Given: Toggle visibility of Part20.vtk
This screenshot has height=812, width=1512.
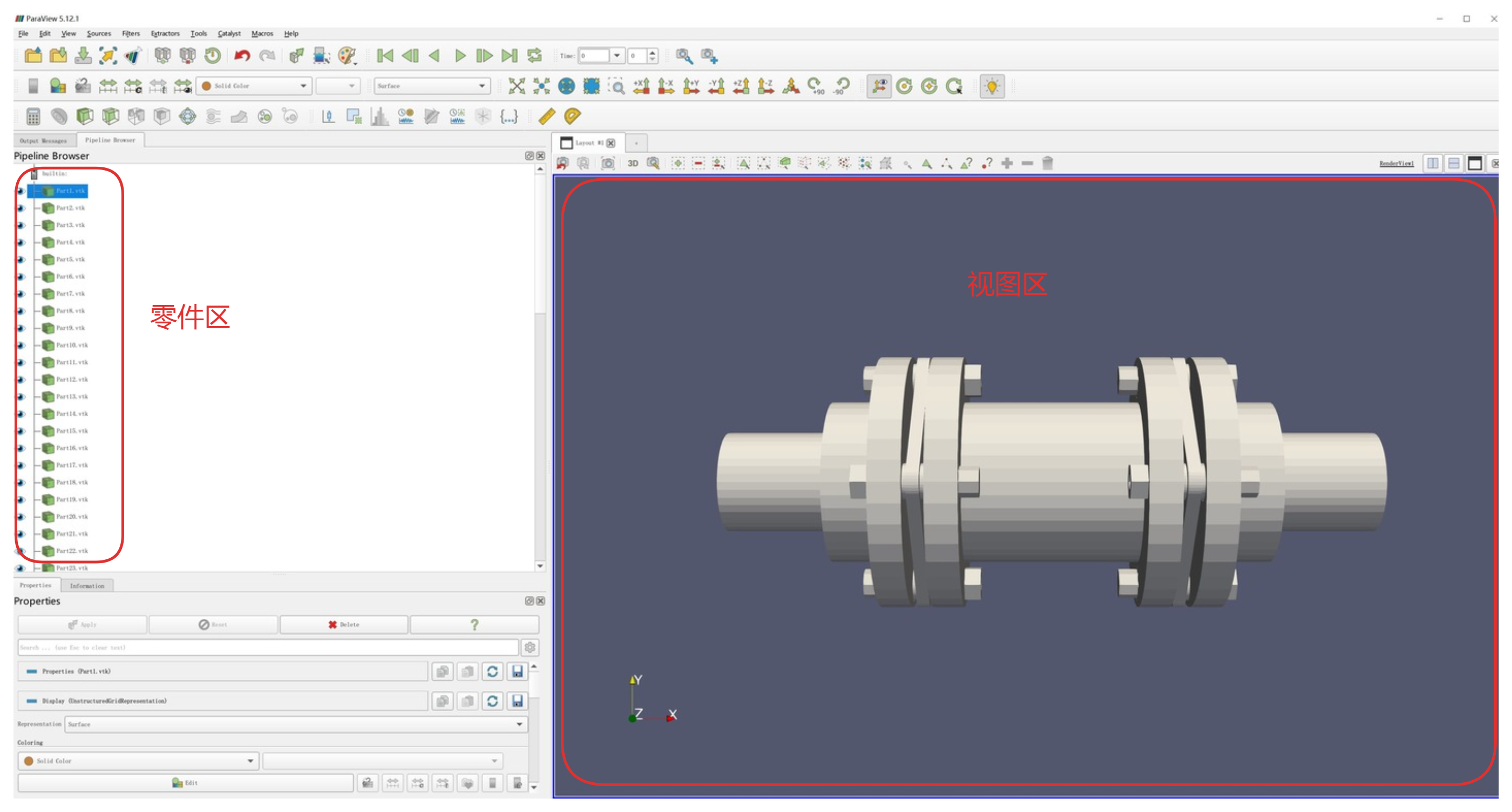Looking at the screenshot, I should (21, 517).
